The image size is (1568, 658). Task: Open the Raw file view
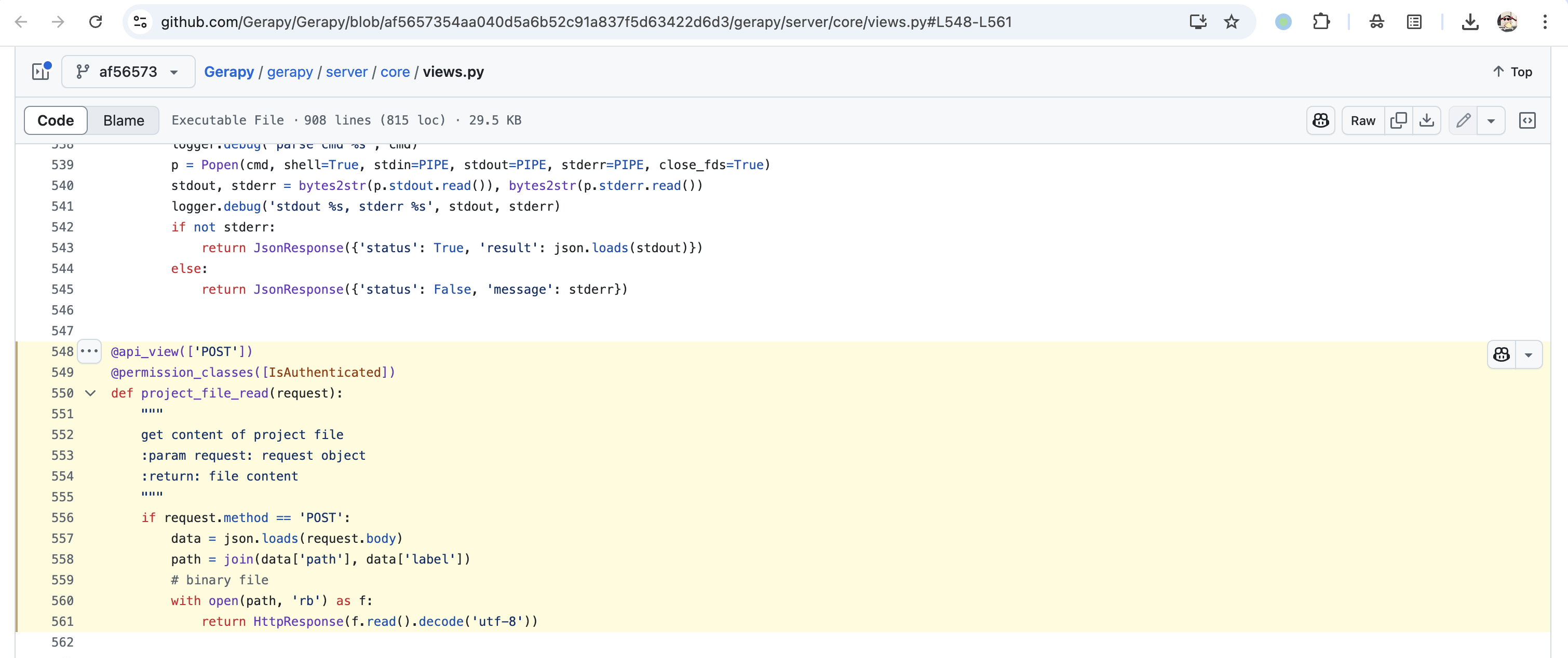1362,120
